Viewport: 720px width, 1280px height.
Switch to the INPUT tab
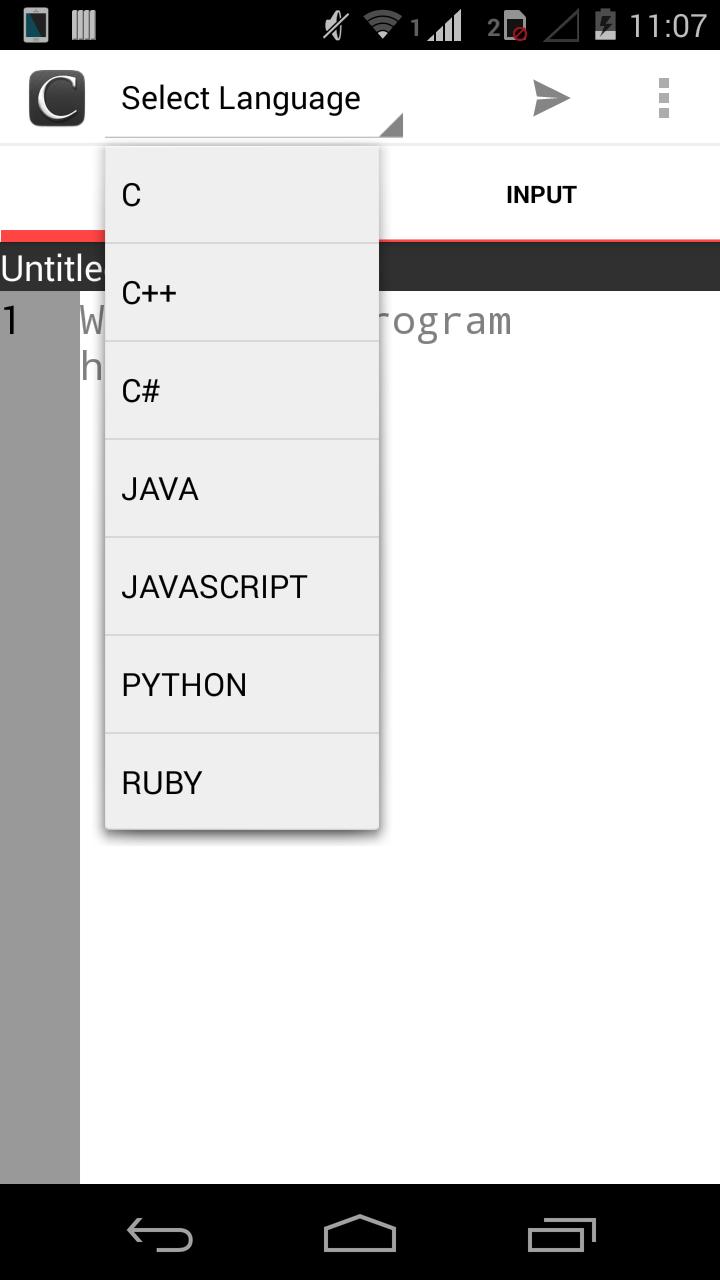(x=541, y=194)
